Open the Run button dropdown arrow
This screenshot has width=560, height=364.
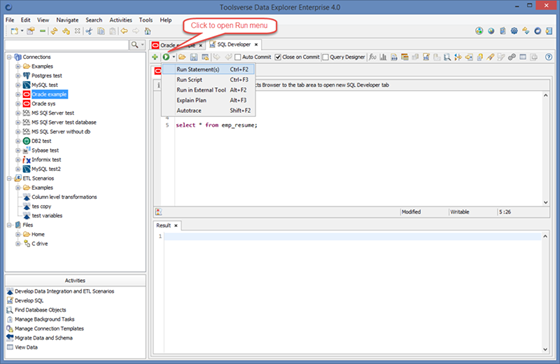[x=174, y=57]
